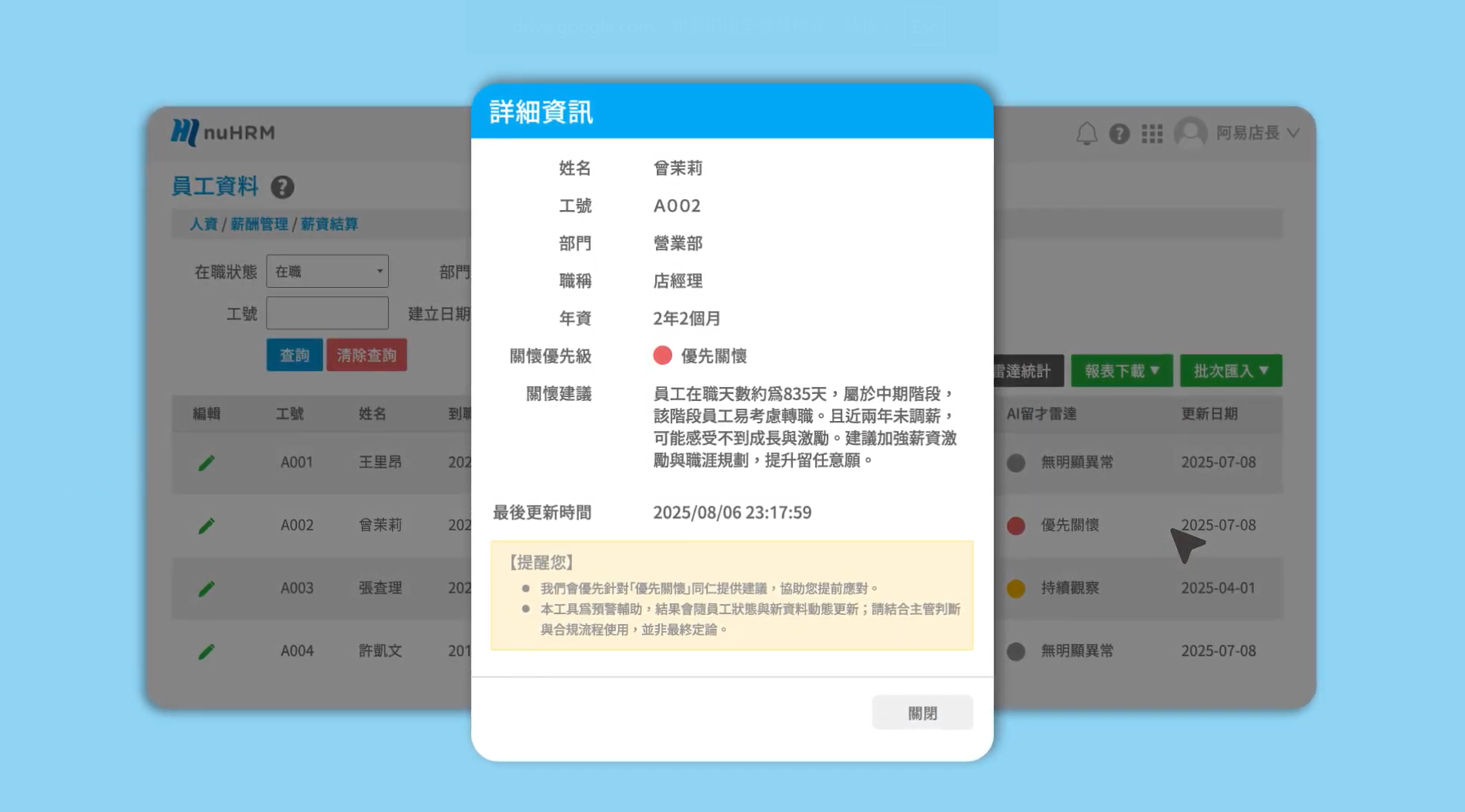This screenshot has height=812, width=1465.
Task: Expand the 阿易店長 account menu chevron
Action: tap(1294, 132)
